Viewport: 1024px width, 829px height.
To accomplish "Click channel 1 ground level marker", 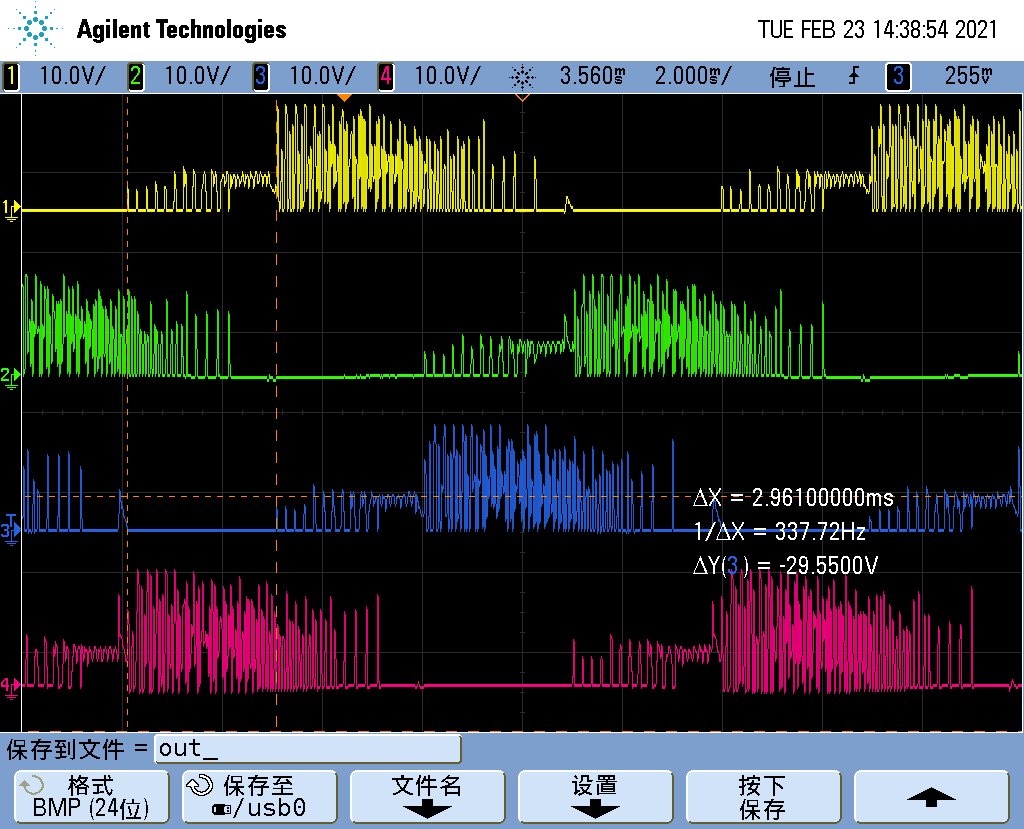I will (10, 210).
